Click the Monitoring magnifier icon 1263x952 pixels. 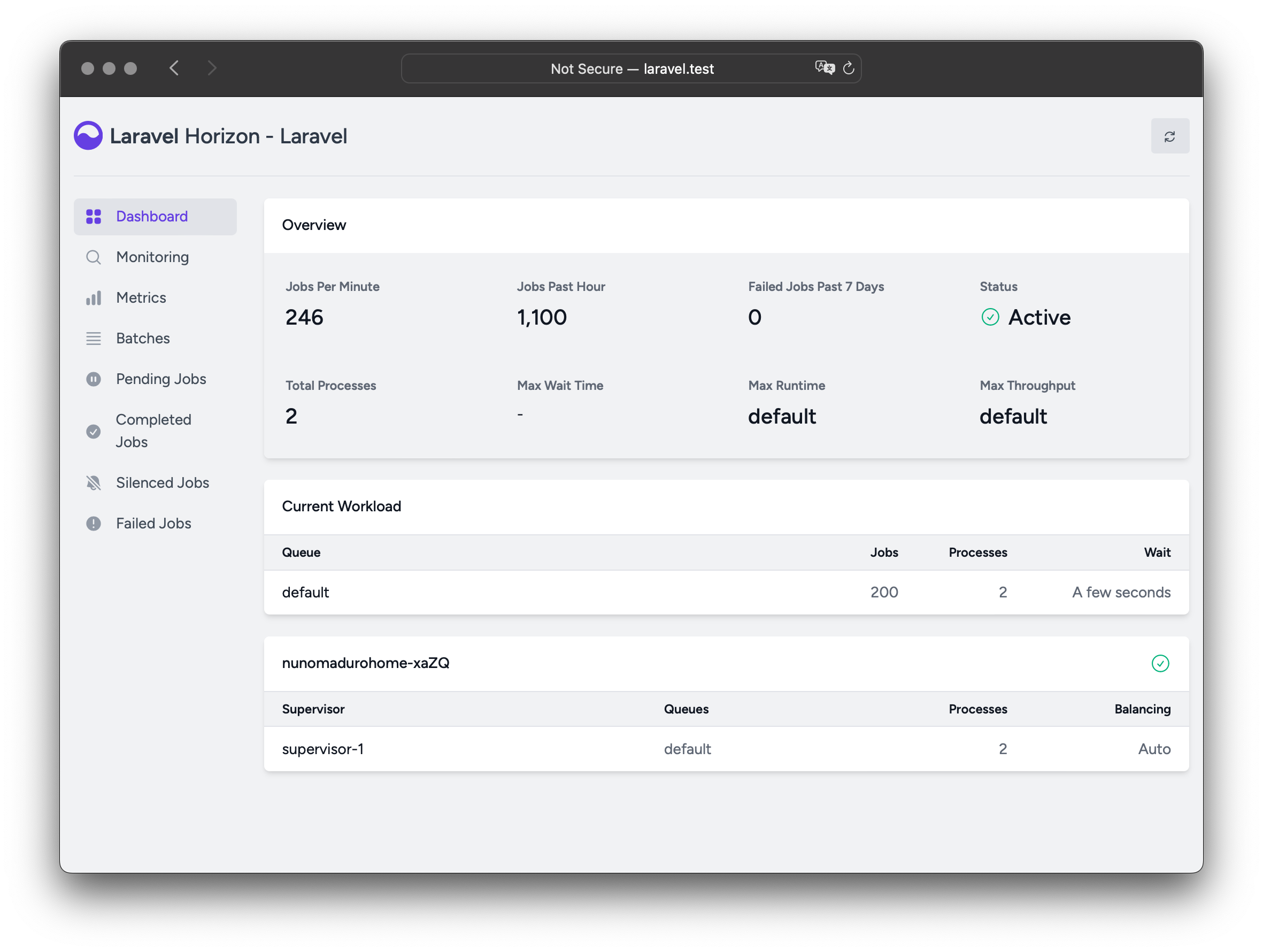94,257
